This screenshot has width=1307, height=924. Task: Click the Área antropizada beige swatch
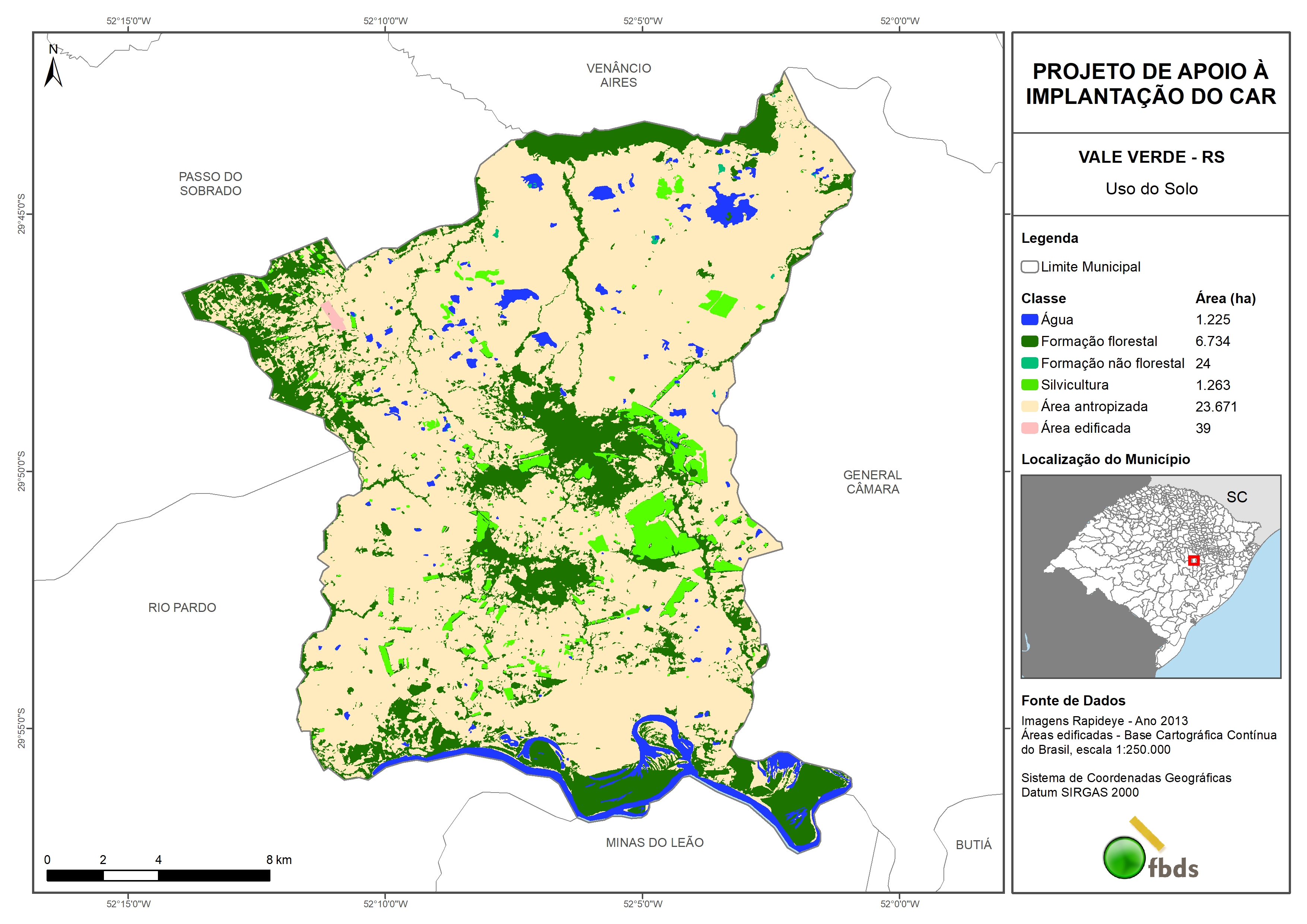[x=1029, y=406]
